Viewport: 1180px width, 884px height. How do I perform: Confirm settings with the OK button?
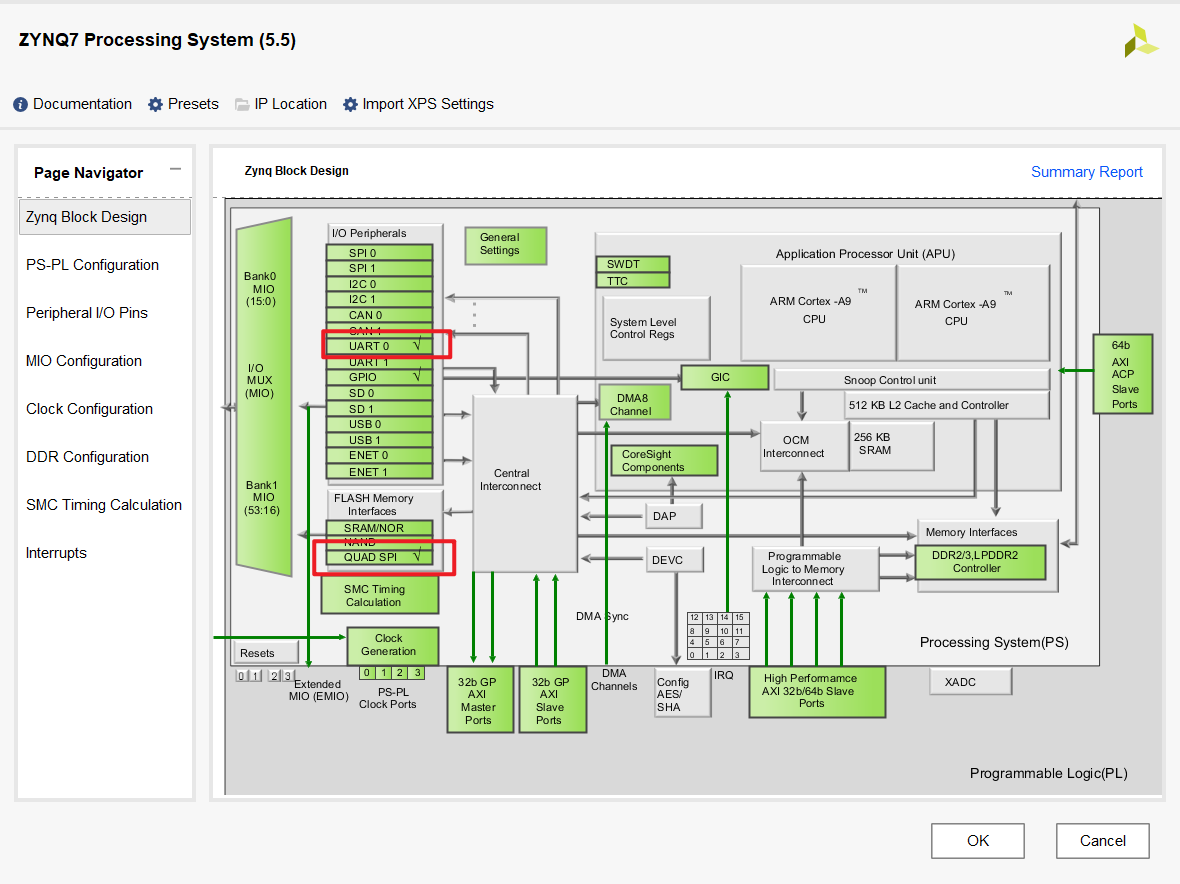coord(977,840)
